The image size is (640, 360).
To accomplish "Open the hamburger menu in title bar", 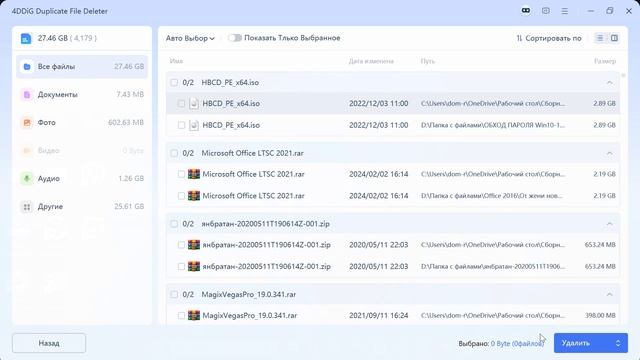I will [564, 11].
